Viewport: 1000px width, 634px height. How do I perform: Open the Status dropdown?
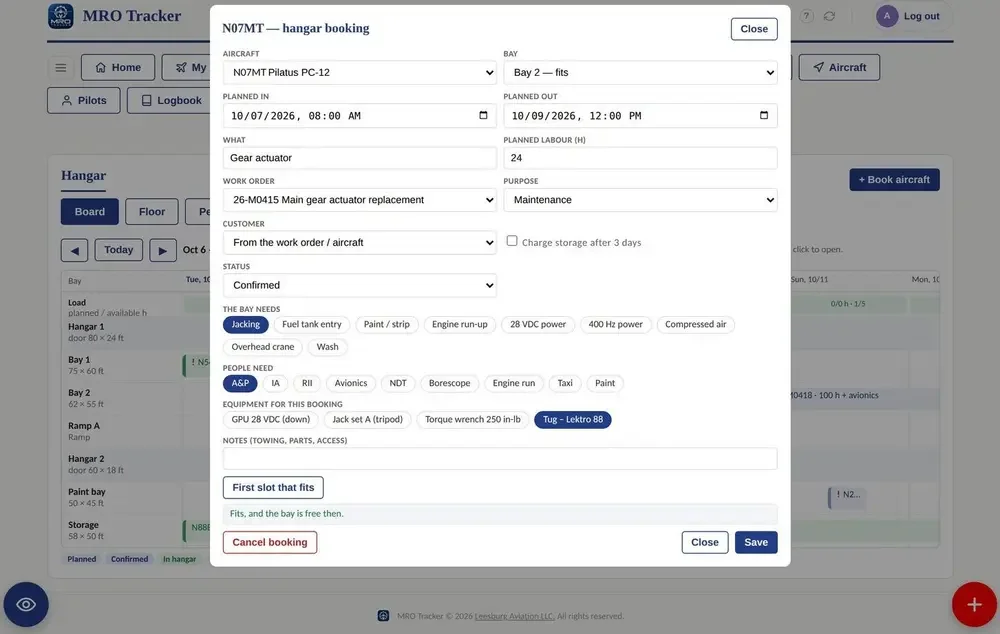pyautogui.click(x=360, y=286)
